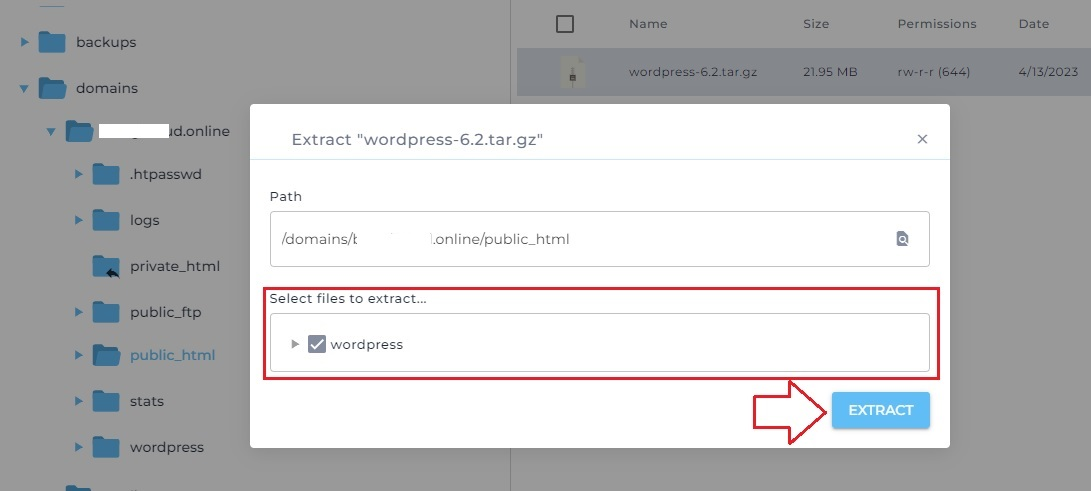Image resolution: width=1091 pixels, height=491 pixels.
Task: Click the 21.95 MB size value
Action: tap(830, 72)
